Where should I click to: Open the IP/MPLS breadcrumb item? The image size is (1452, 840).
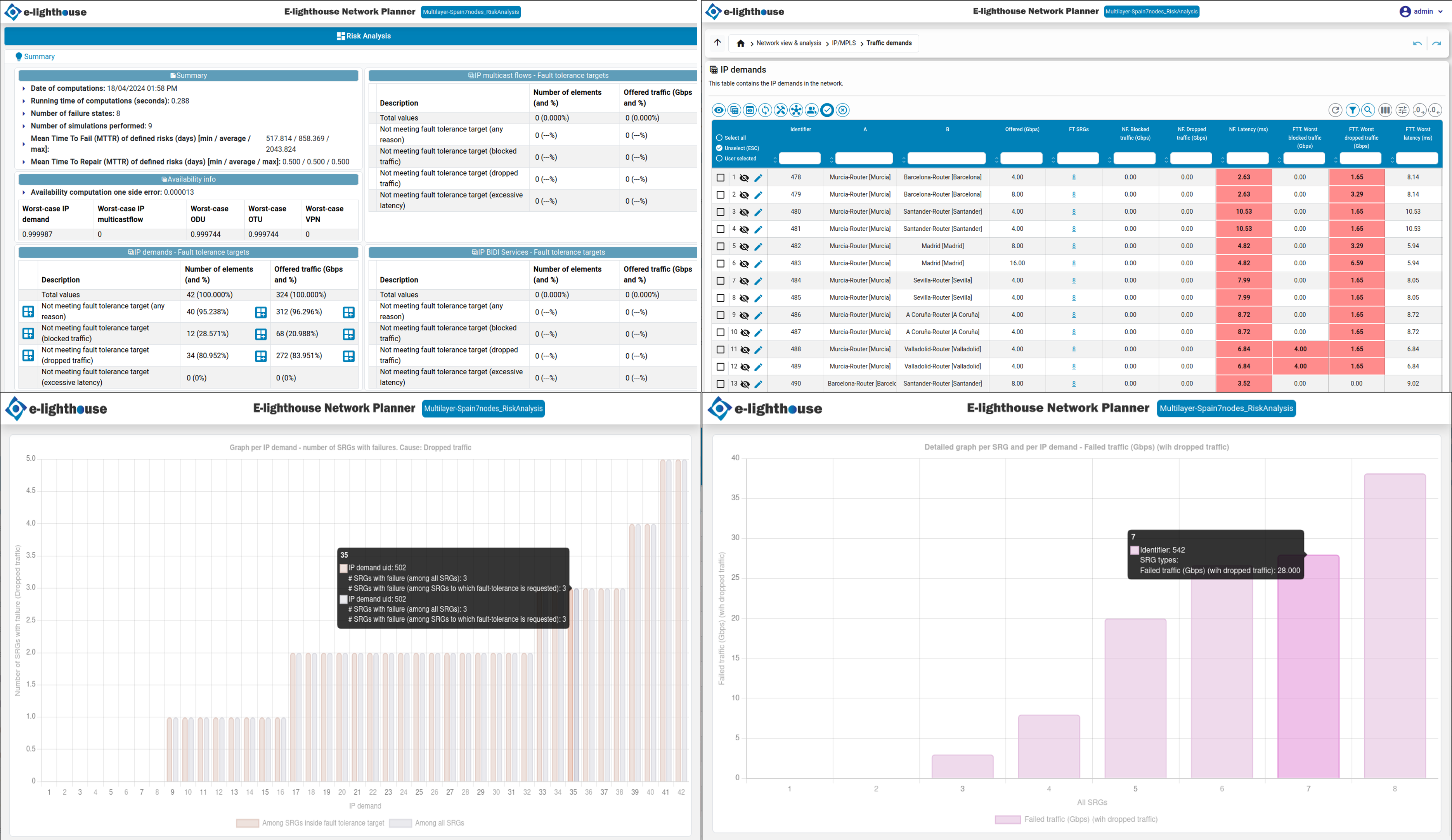[x=844, y=43]
